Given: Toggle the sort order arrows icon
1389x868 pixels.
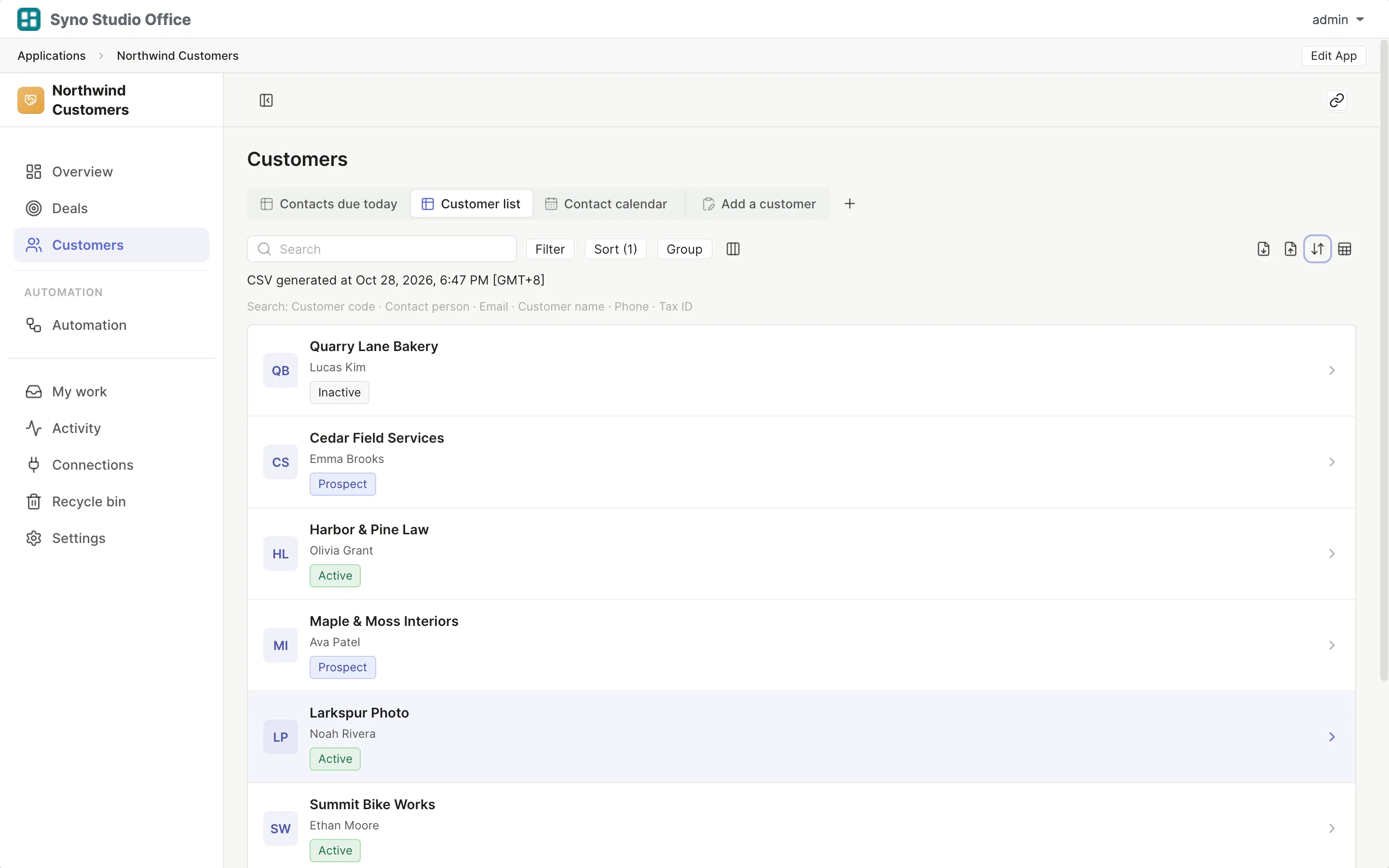Looking at the screenshot, I should tap(1317, 248).
